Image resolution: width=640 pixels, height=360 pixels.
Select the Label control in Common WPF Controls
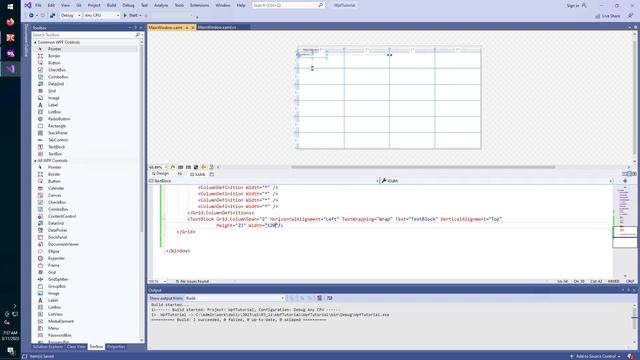53,105
